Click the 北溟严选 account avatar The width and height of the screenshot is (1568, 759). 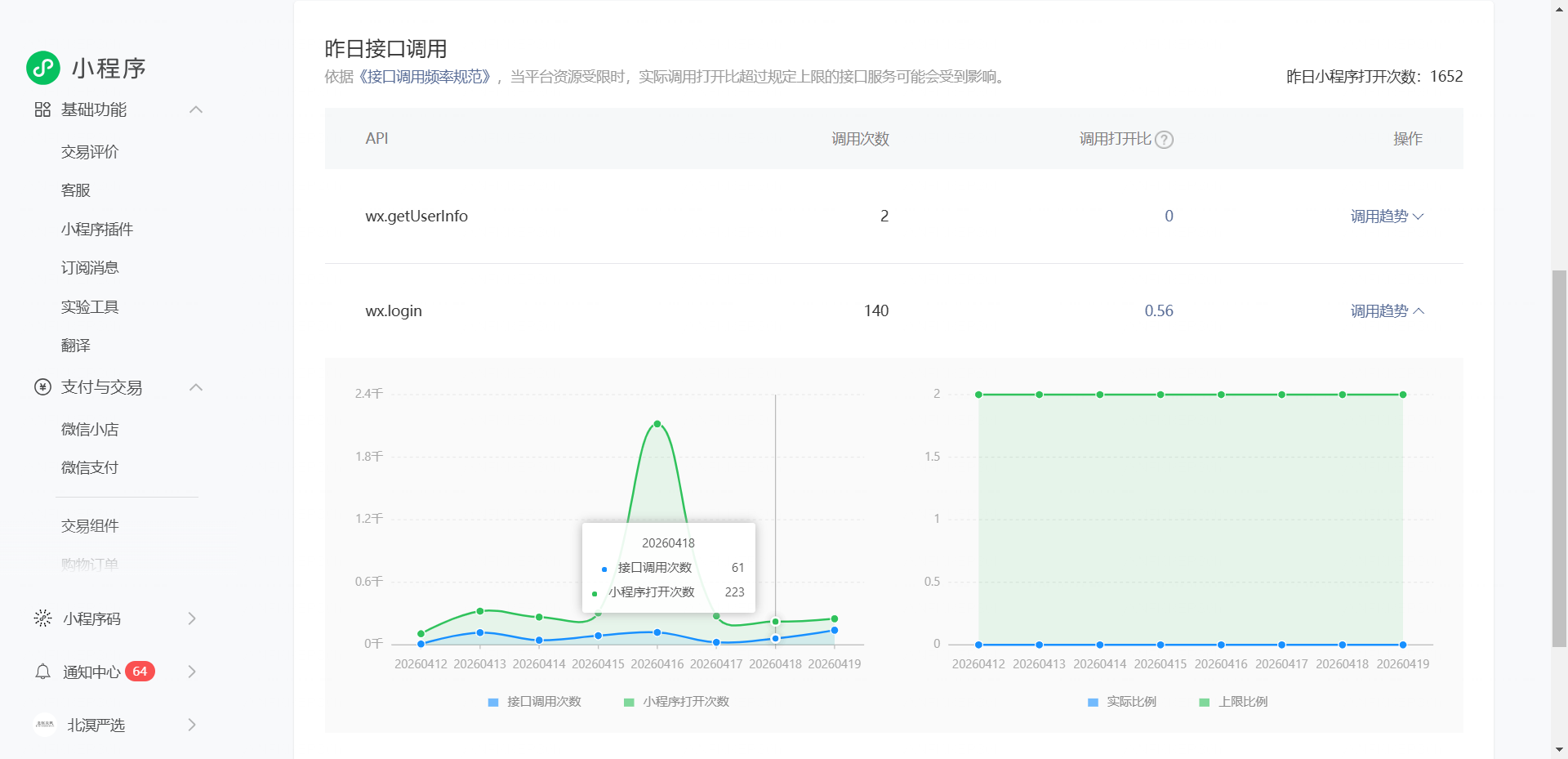45,725
